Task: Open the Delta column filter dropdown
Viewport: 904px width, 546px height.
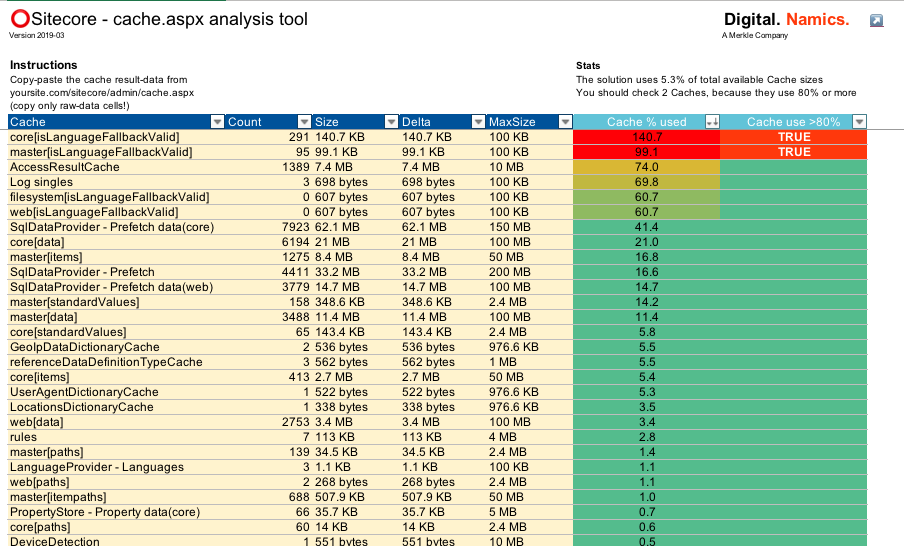Action: [477, 122]
